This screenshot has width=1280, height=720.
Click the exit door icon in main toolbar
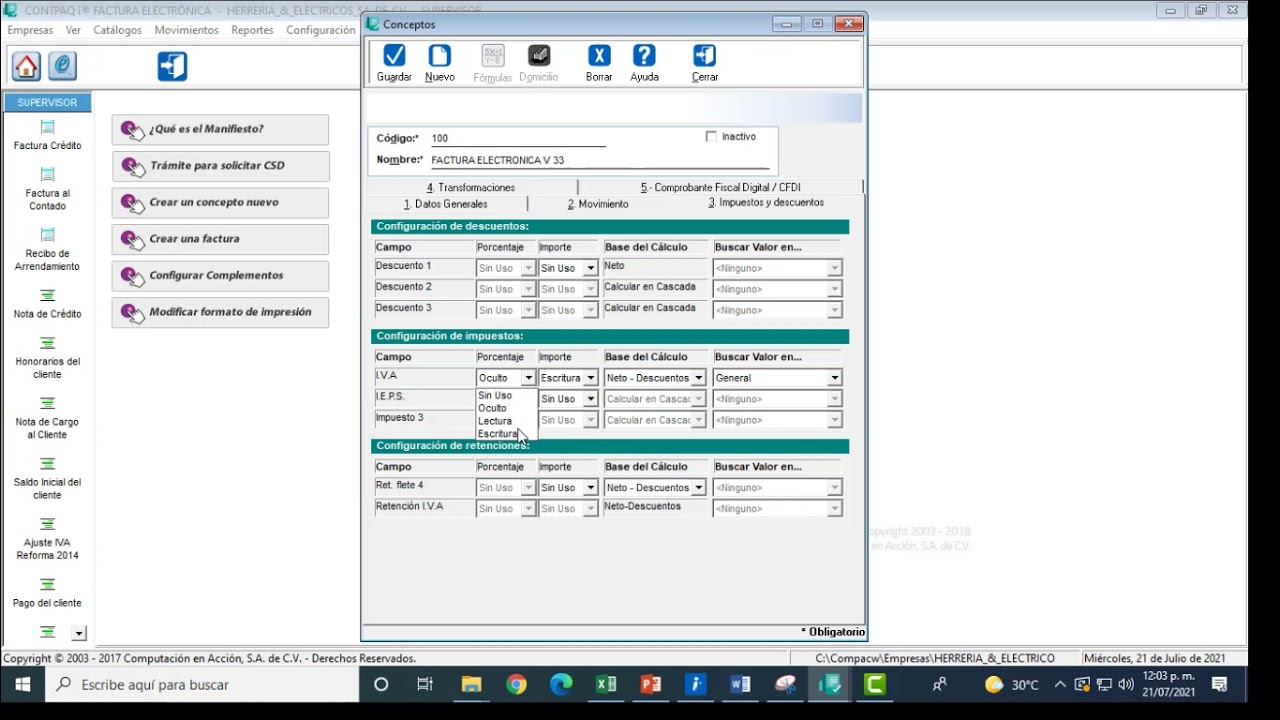tap(172, 66)
